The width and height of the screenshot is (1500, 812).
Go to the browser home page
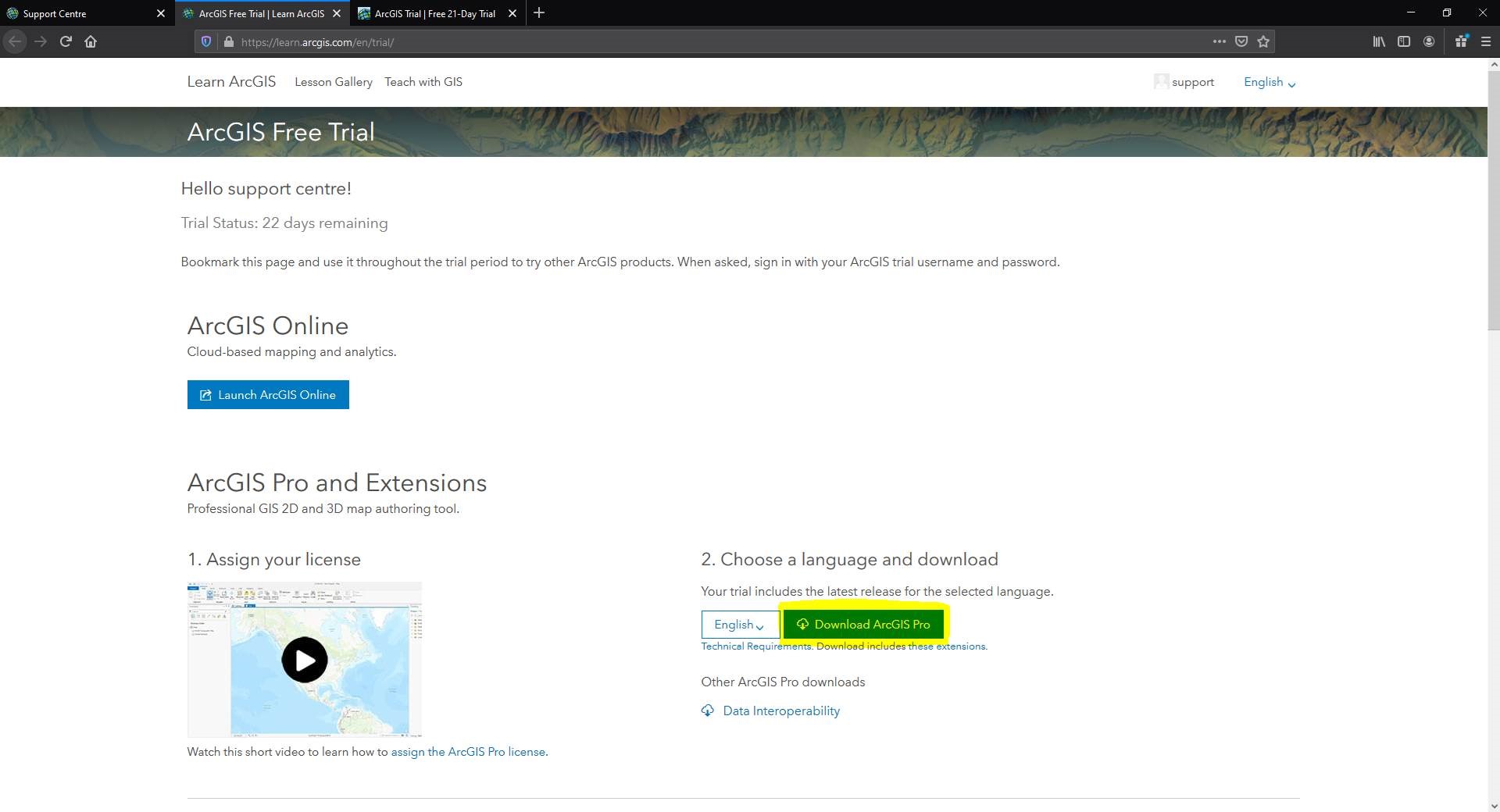(x=91, y=41)
